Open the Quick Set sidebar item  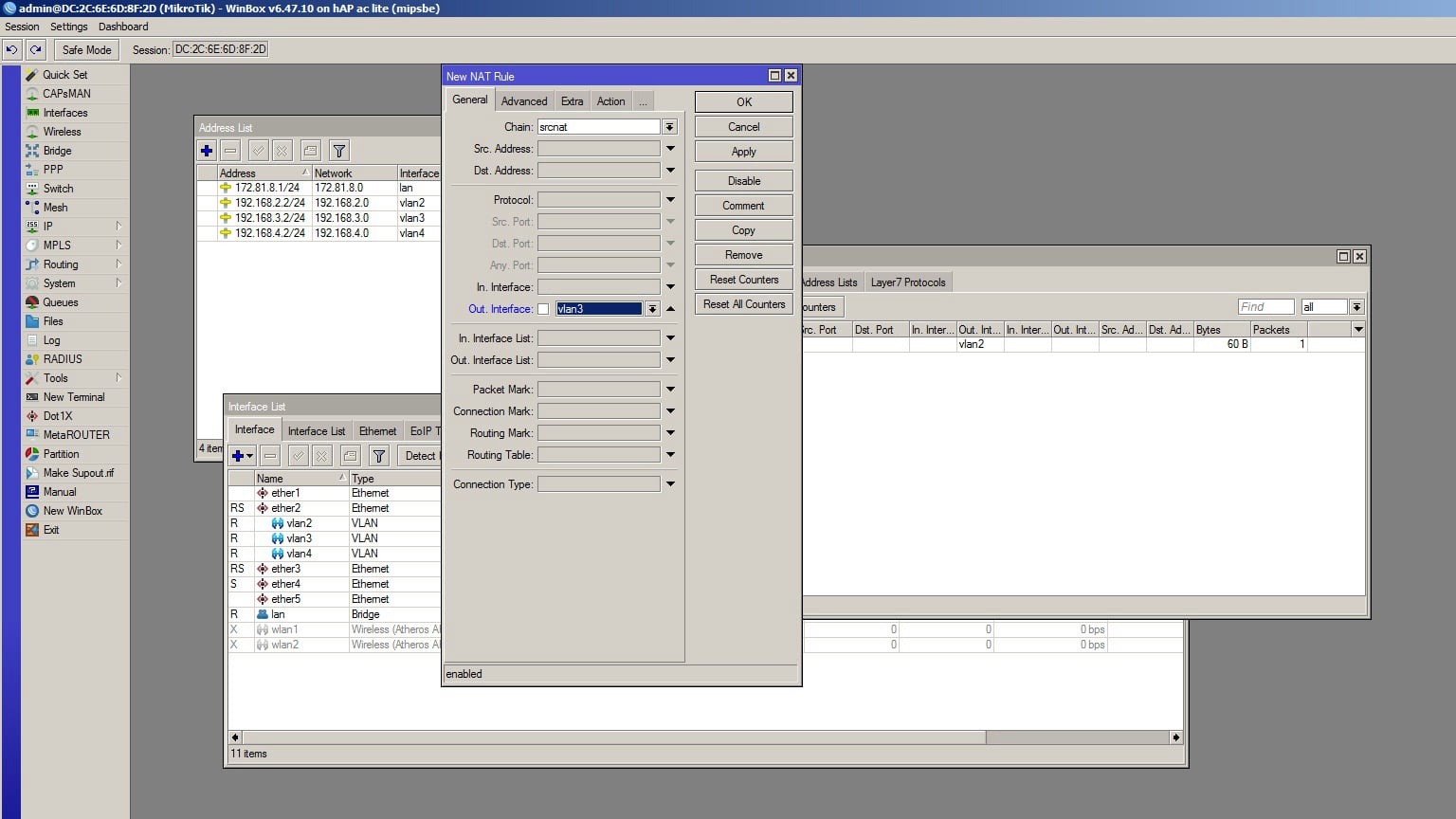tap(64, 75)
